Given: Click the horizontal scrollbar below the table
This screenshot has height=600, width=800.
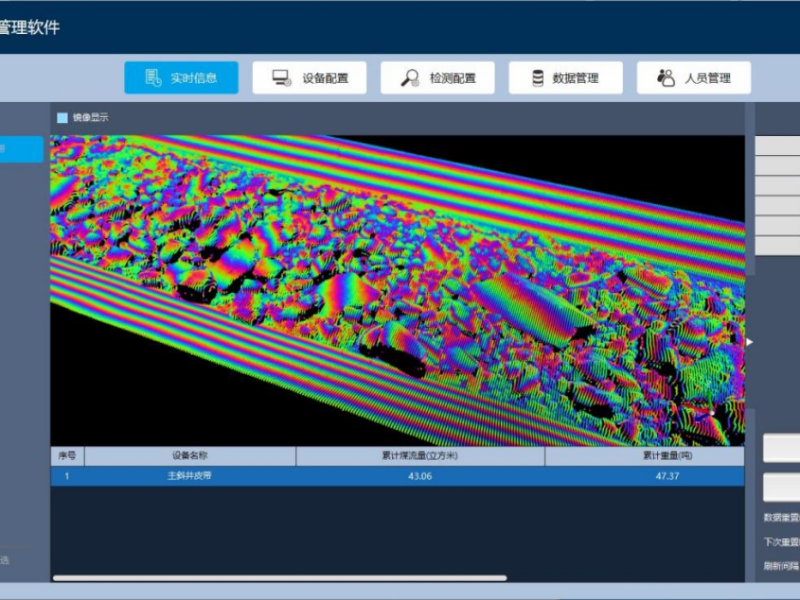Looking at the screenshot, I should pos(280,577).
